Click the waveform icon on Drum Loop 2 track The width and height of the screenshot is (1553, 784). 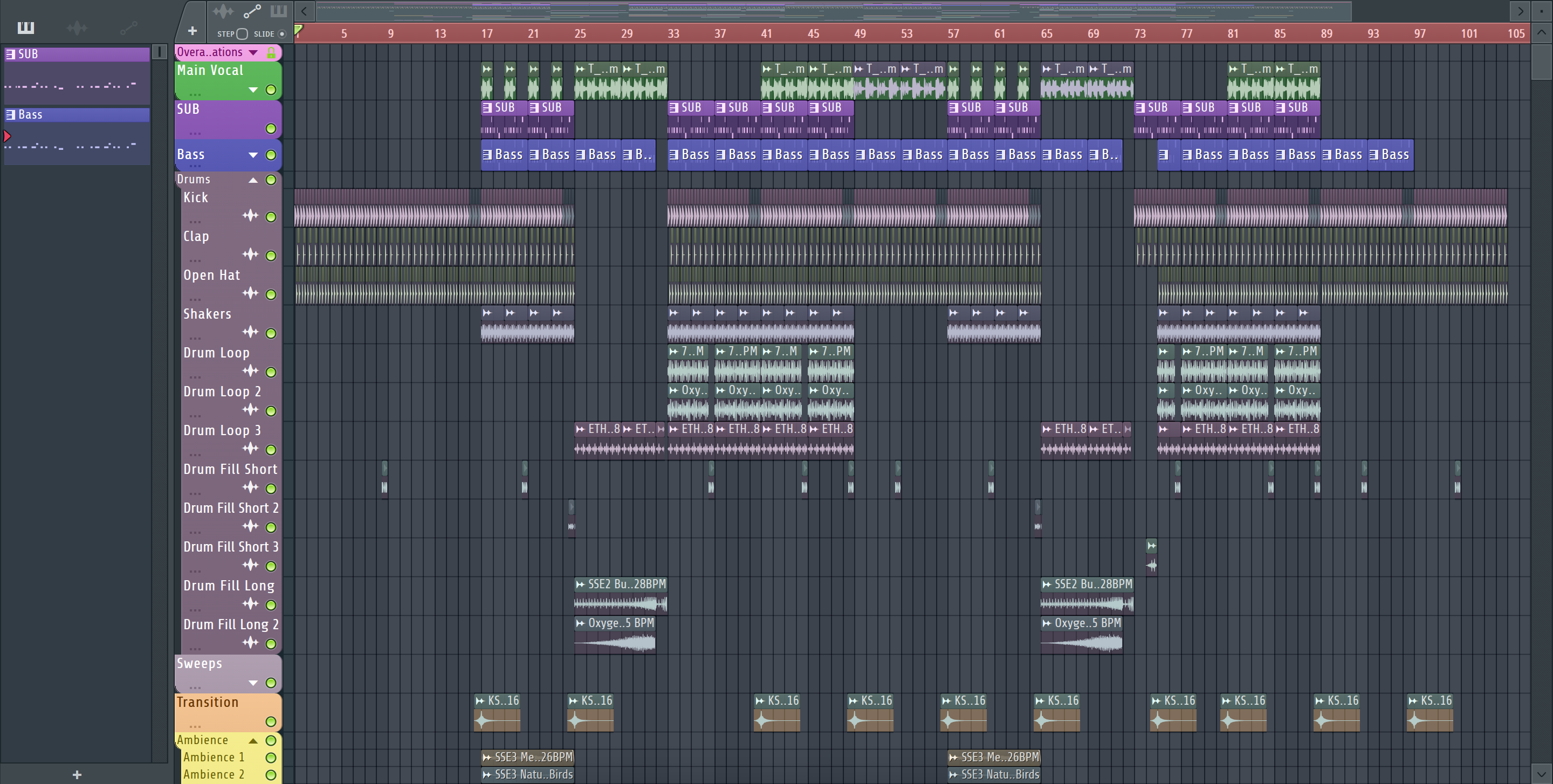tap(250, 410)
